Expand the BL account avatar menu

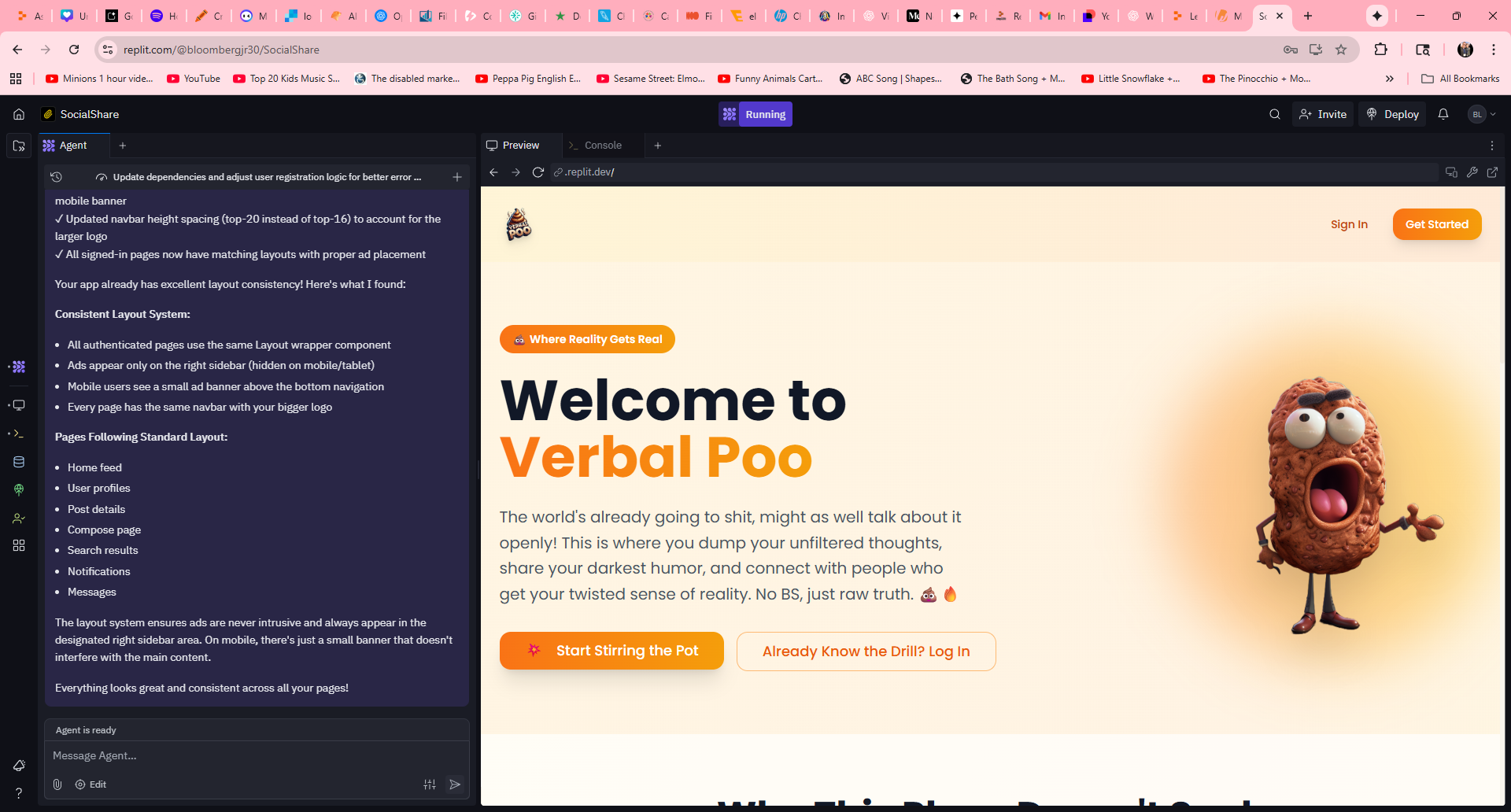pos(1481,114)
